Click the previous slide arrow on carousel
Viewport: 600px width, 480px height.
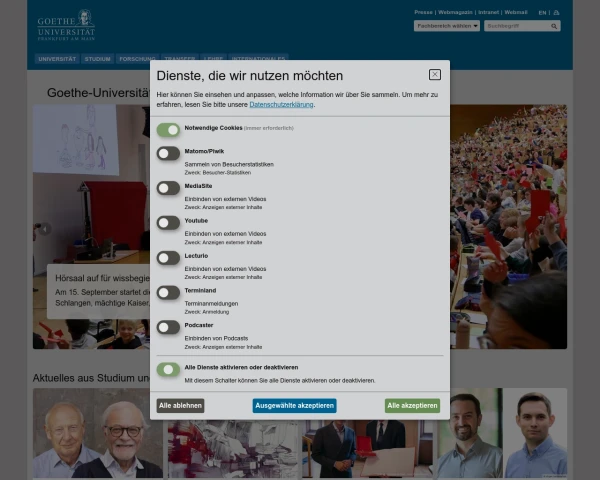click(45, 229)
